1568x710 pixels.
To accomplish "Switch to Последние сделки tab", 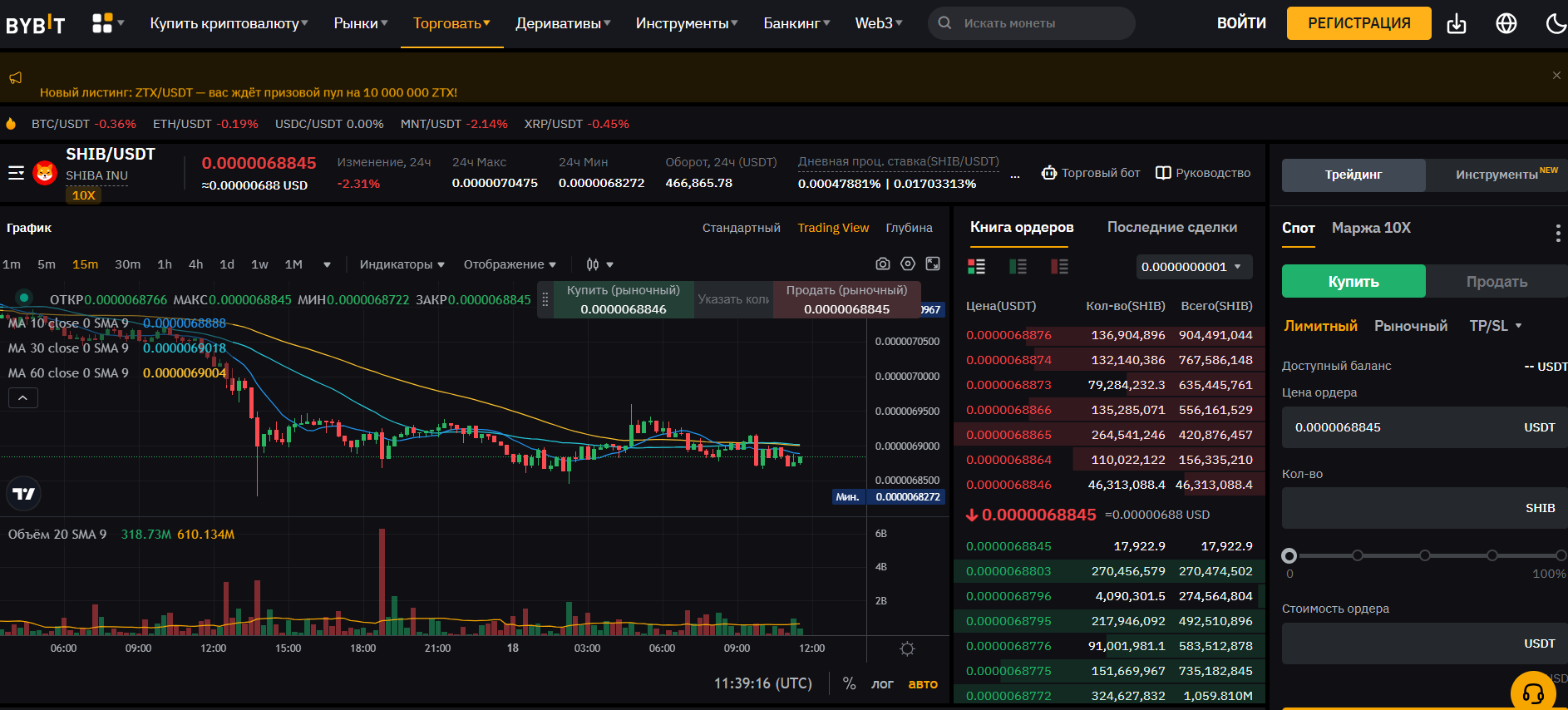I will pyautogui.click(x=1171, y=227).
